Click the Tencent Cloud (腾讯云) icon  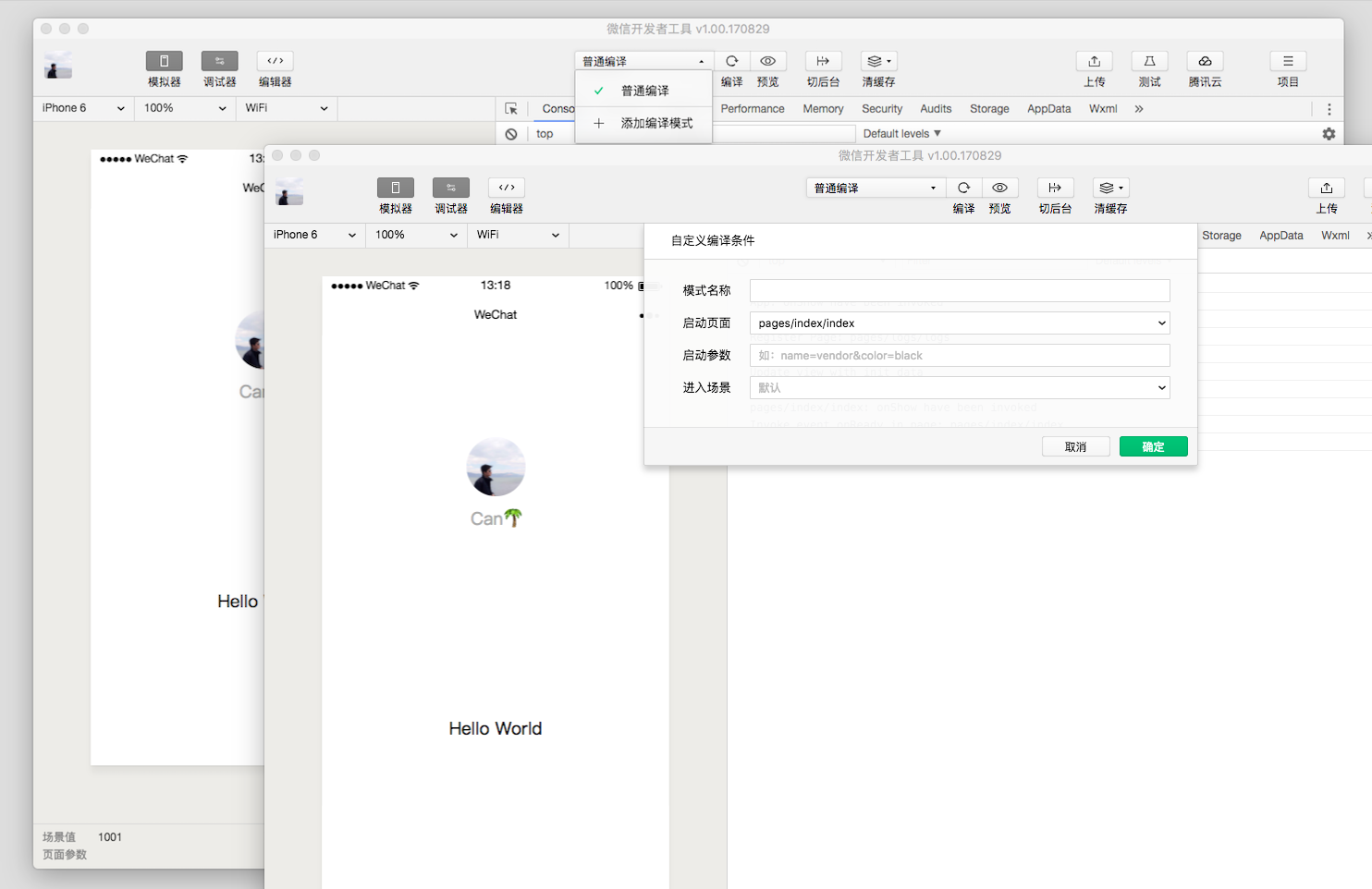click(x=1205, y=61)
